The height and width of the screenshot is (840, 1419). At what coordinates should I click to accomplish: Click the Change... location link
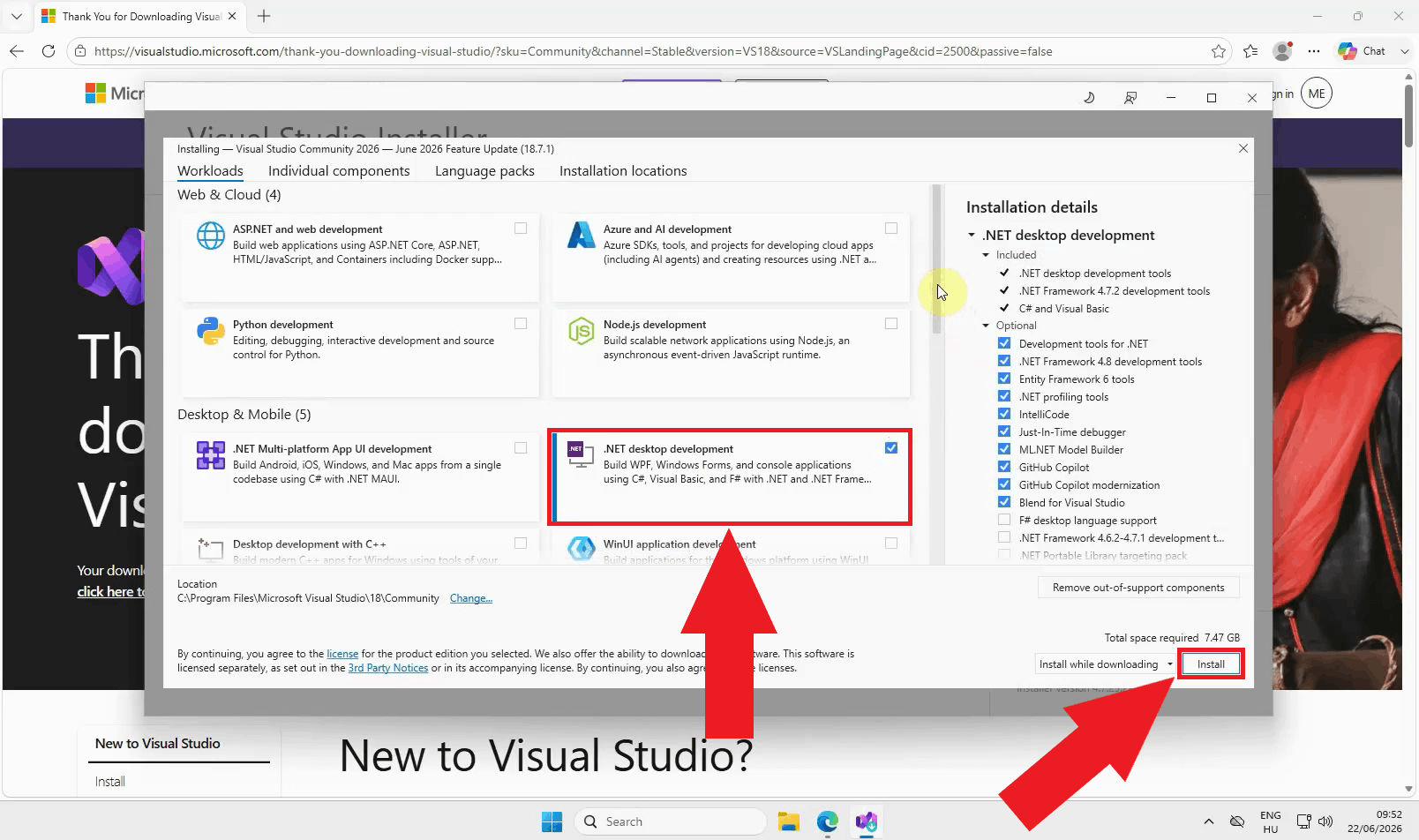pyautogui.click(x=471, y=598)
